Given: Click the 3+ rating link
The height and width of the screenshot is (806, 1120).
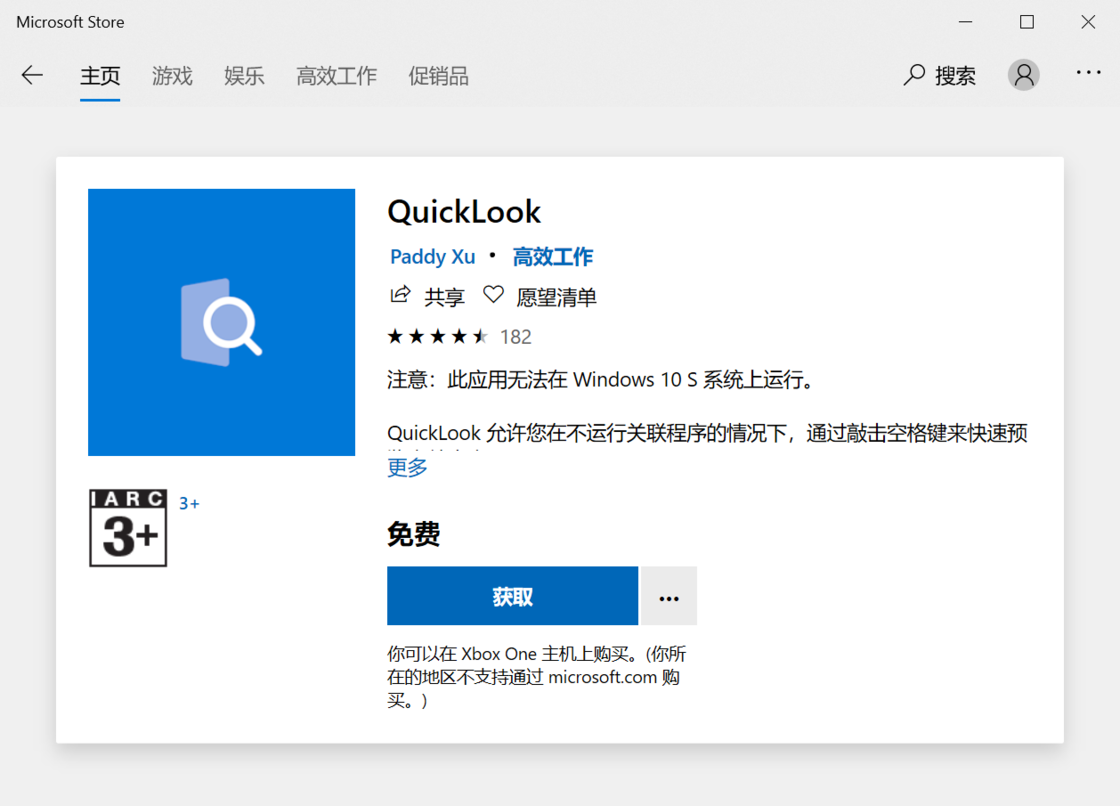Looking at the screenshot, I should (x=189, y=503).
